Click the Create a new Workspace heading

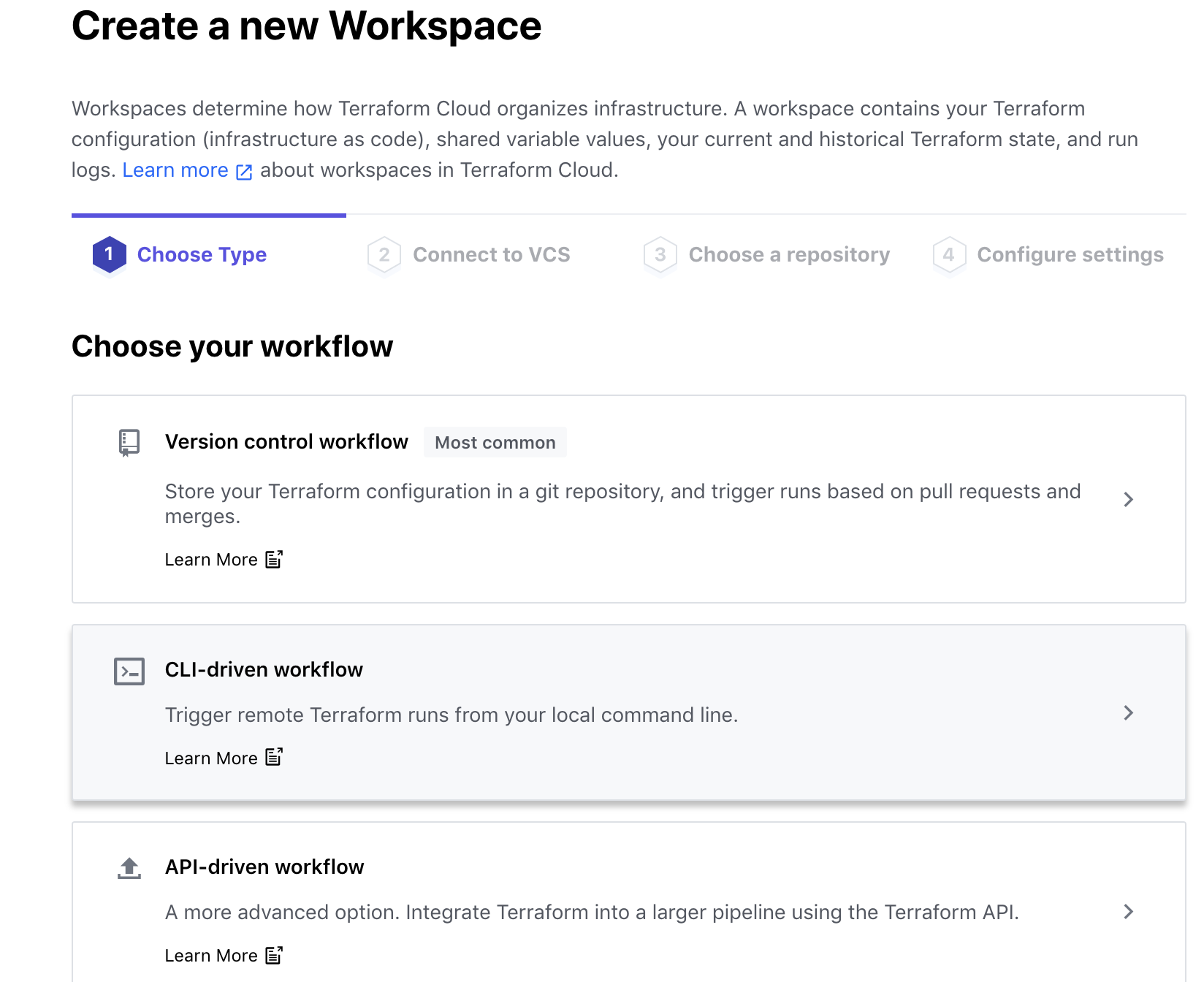307,26
